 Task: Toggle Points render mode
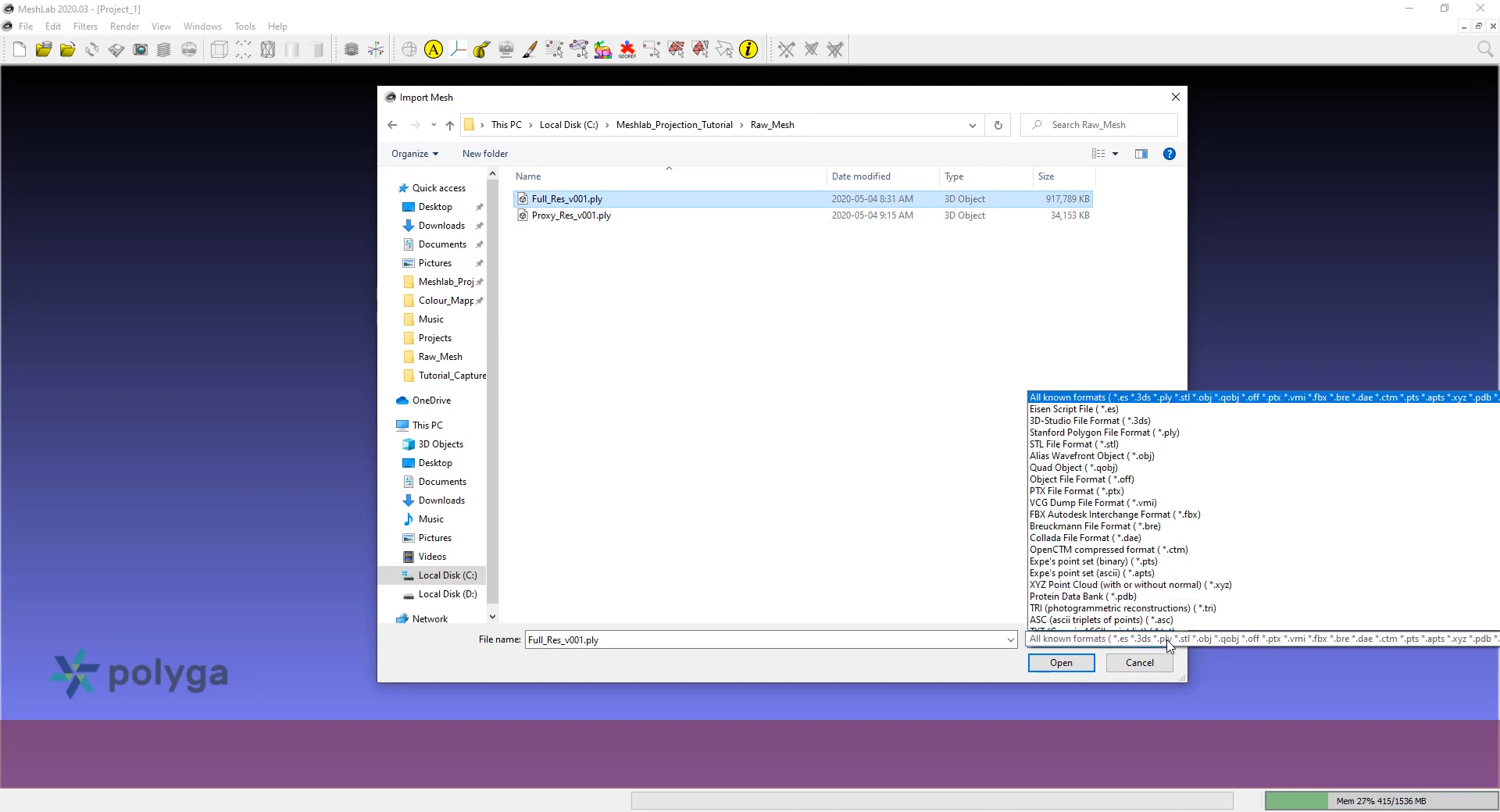click(244, 50)
